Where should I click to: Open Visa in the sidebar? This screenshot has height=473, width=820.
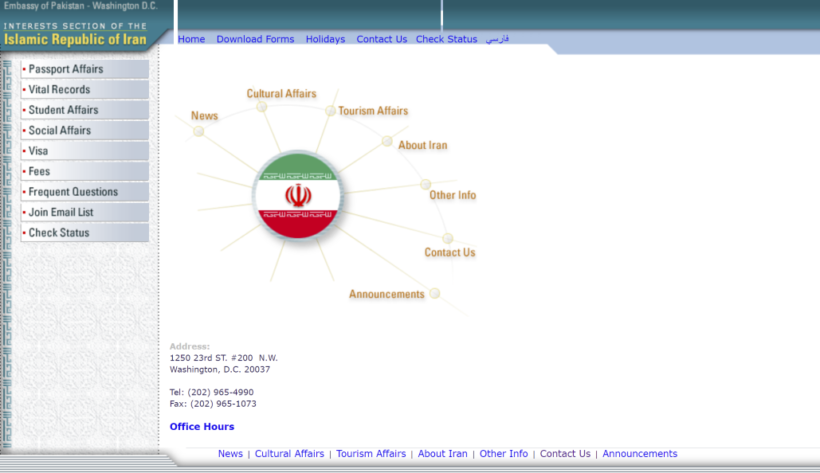pos(85,151)
